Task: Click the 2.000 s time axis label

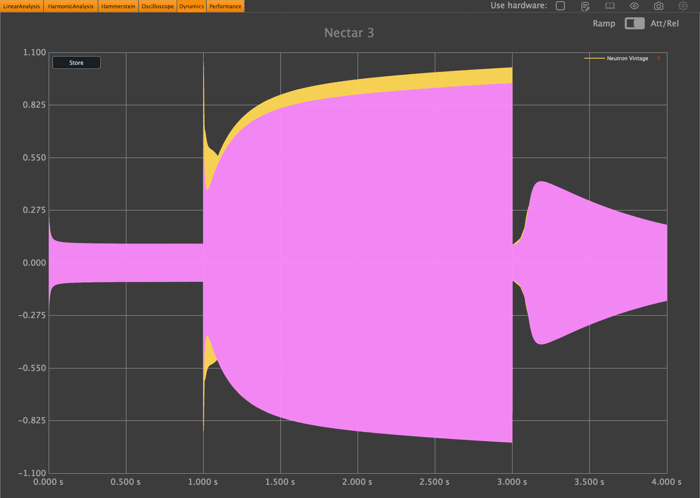Action: (x=357, y=482)
